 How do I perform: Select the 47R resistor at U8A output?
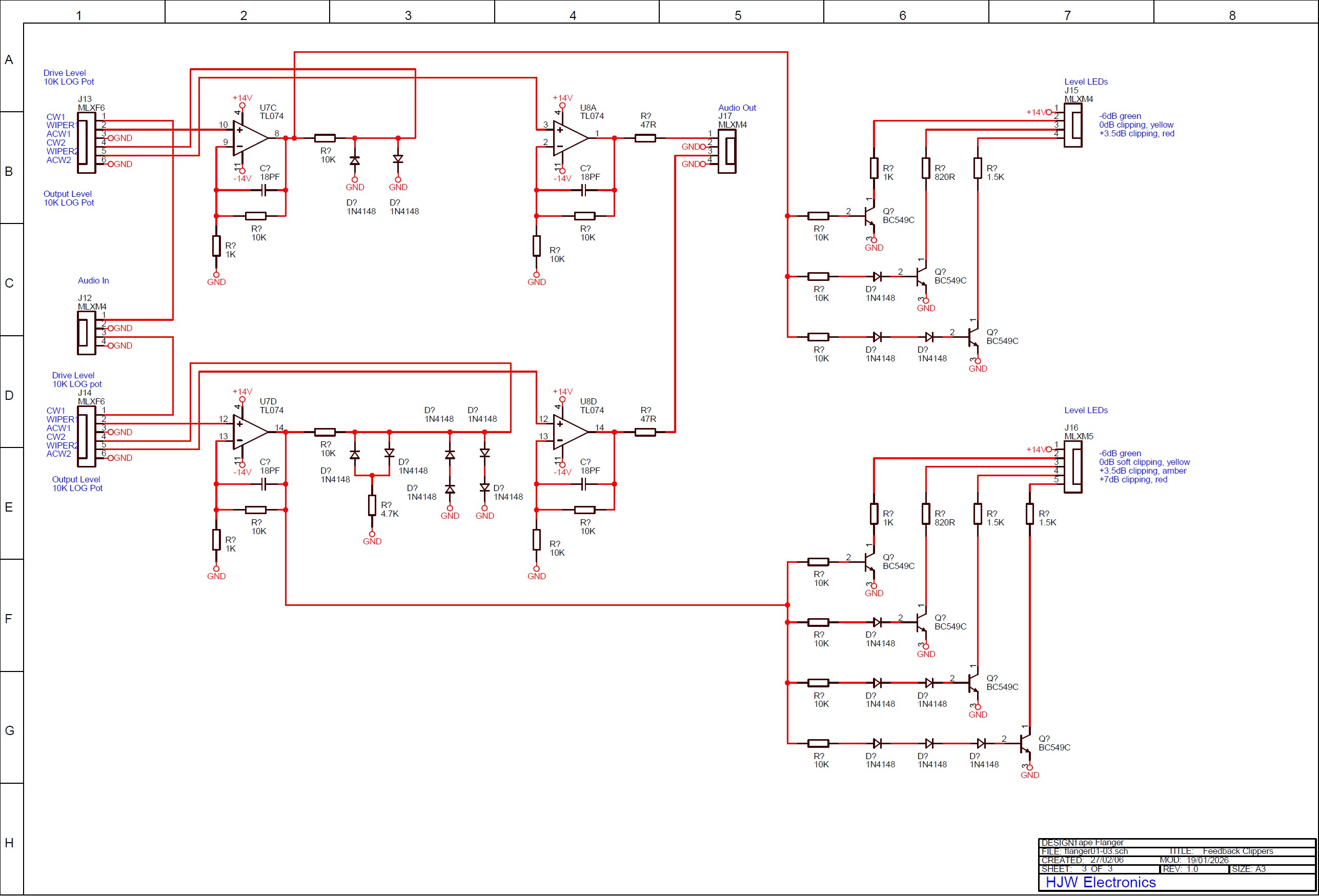pyautogui.click(x=645, y=138)
